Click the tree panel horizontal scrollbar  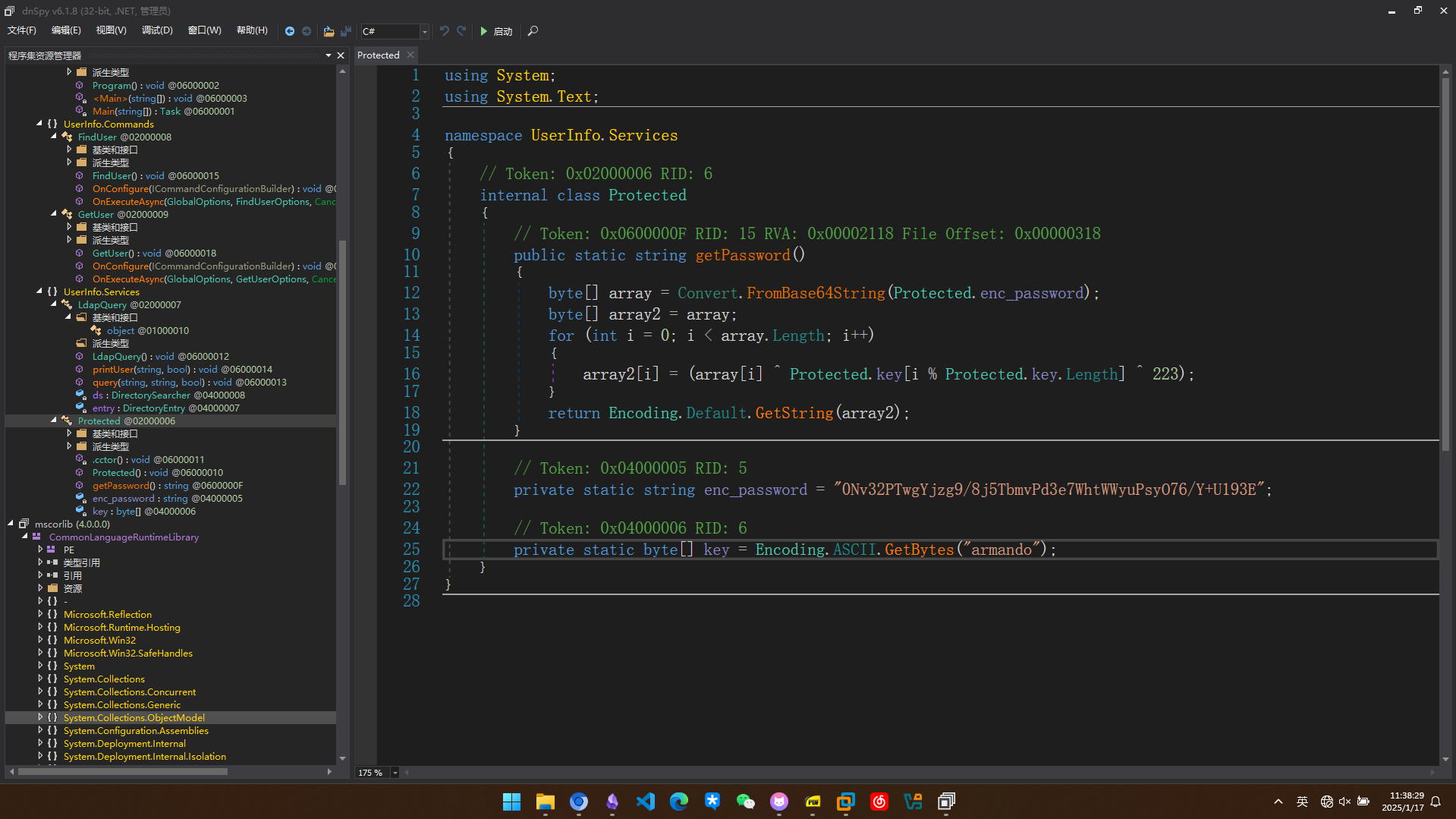(x=121, y=771)
